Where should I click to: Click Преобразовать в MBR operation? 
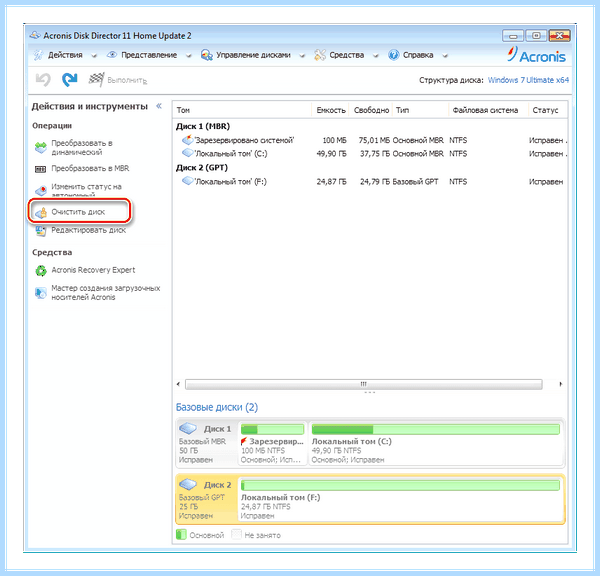(90, 168)
